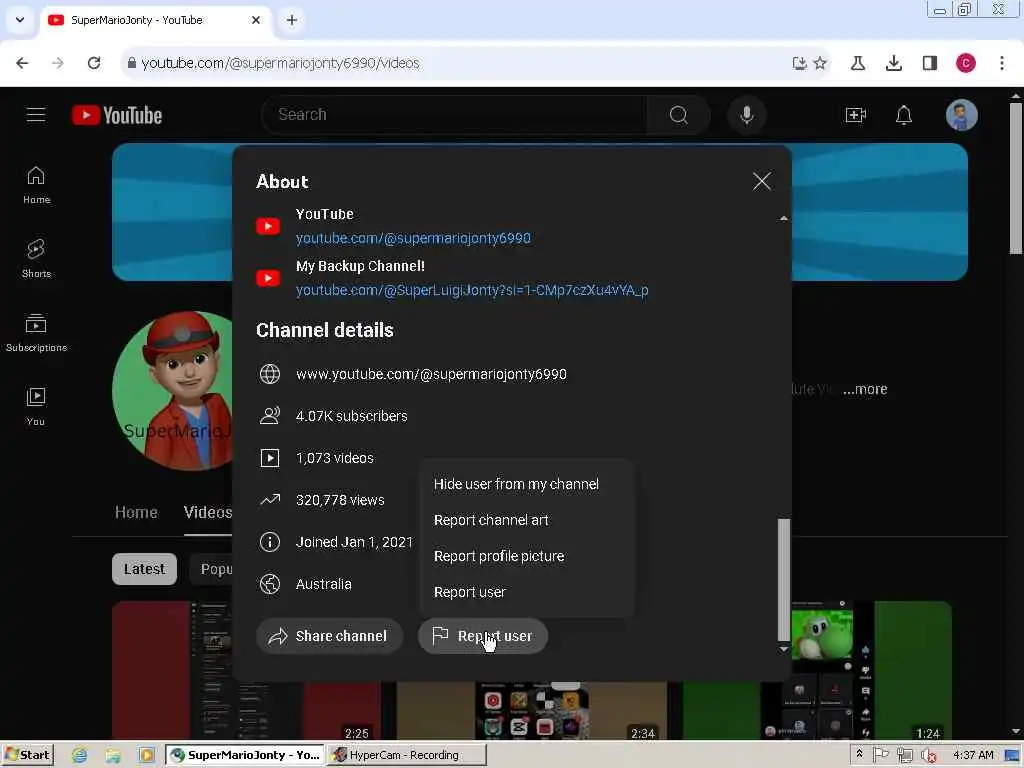Open Chrome downloads icon
The image size is (1024, 768).
point(893,63)
